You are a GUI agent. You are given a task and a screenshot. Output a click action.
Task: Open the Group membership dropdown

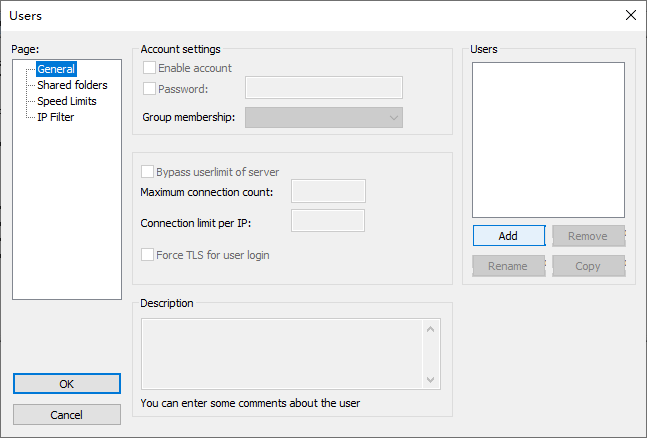(324, 118)
